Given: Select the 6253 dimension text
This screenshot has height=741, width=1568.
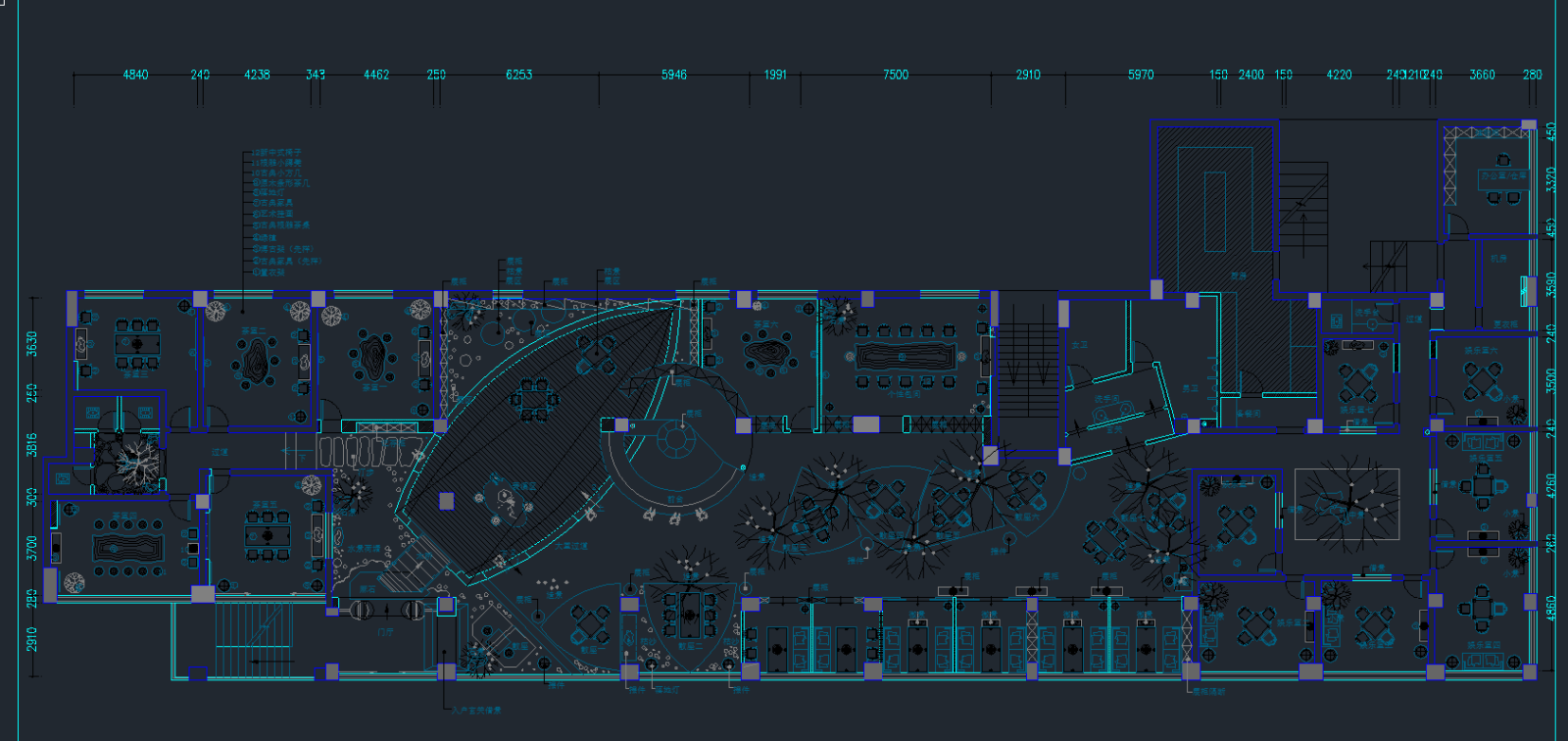Looking at the screenshot, I should [x=519, y=74].
